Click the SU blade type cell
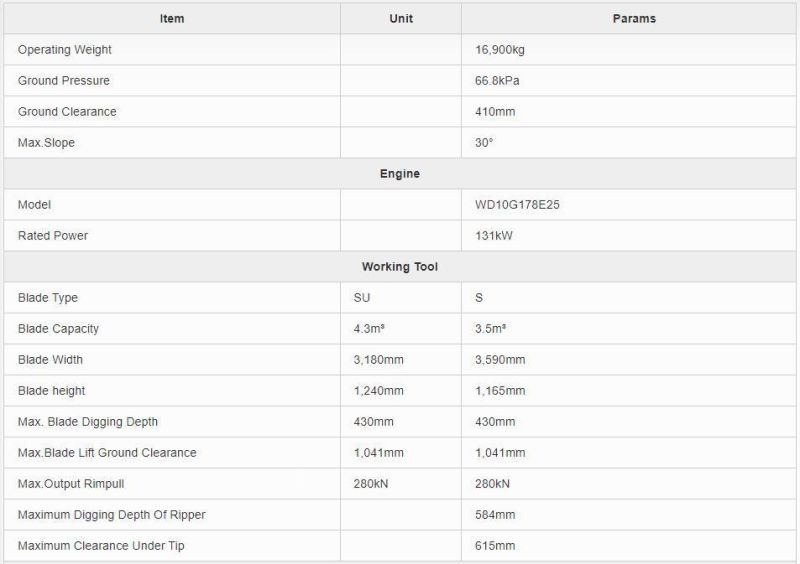 362,298
